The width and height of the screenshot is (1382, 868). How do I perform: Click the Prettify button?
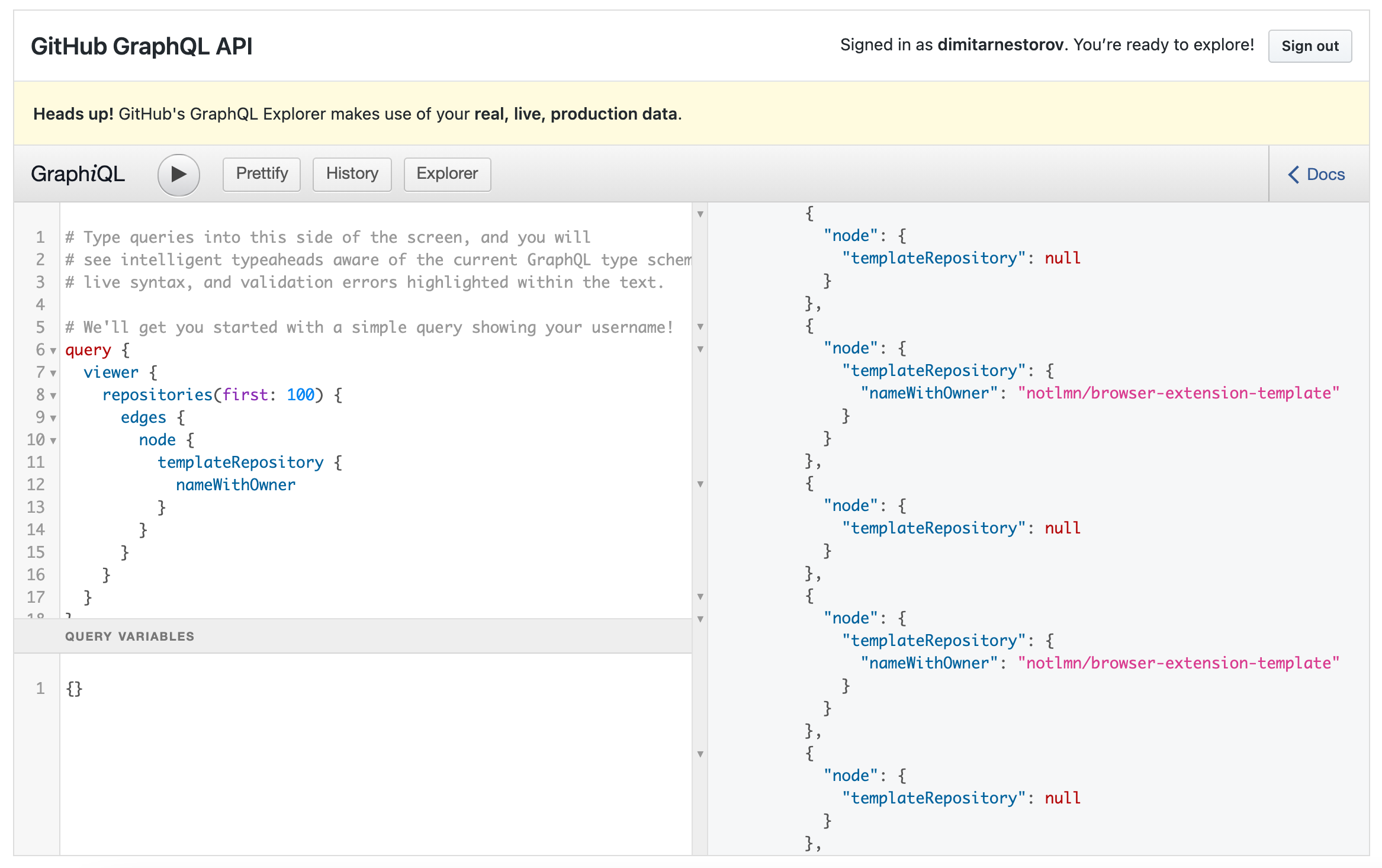tap(262, 174)
